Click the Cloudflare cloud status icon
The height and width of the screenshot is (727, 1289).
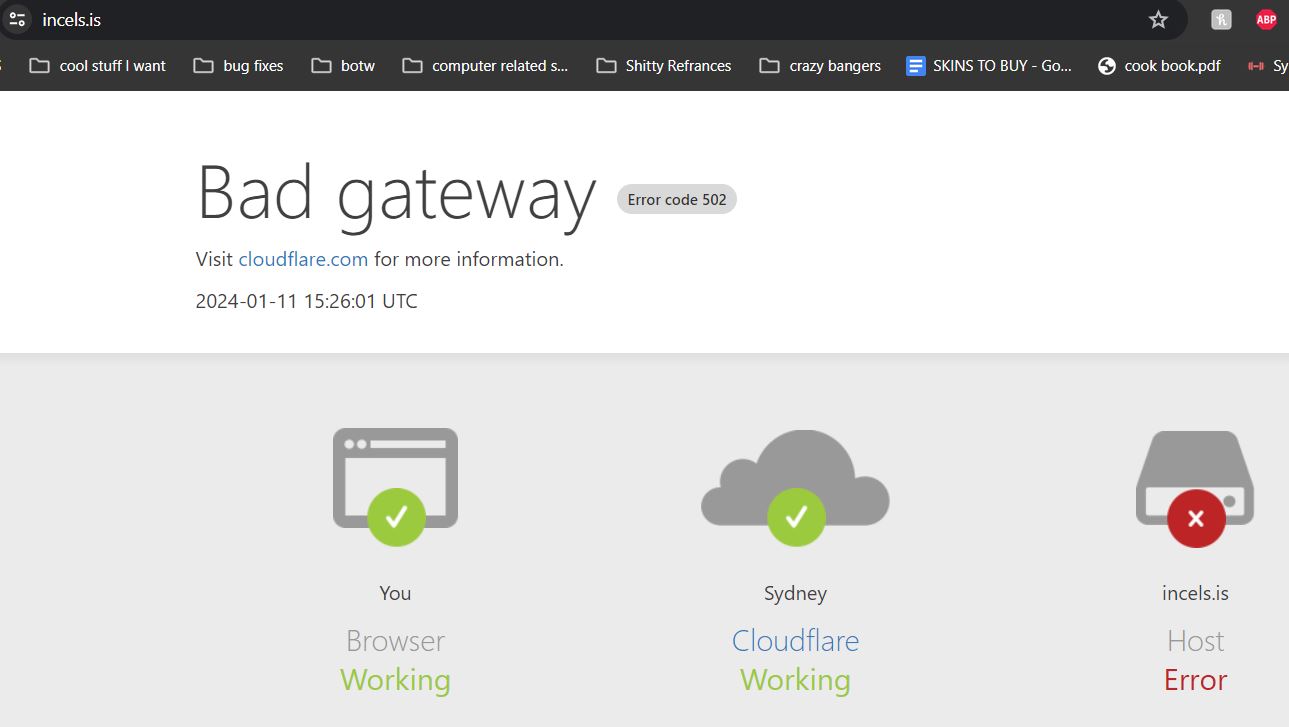[795, 488]
